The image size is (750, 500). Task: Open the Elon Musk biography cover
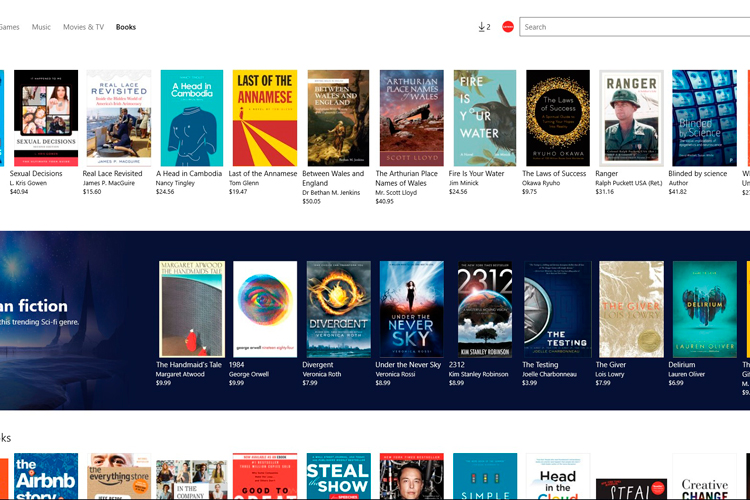tap(412, 477)
